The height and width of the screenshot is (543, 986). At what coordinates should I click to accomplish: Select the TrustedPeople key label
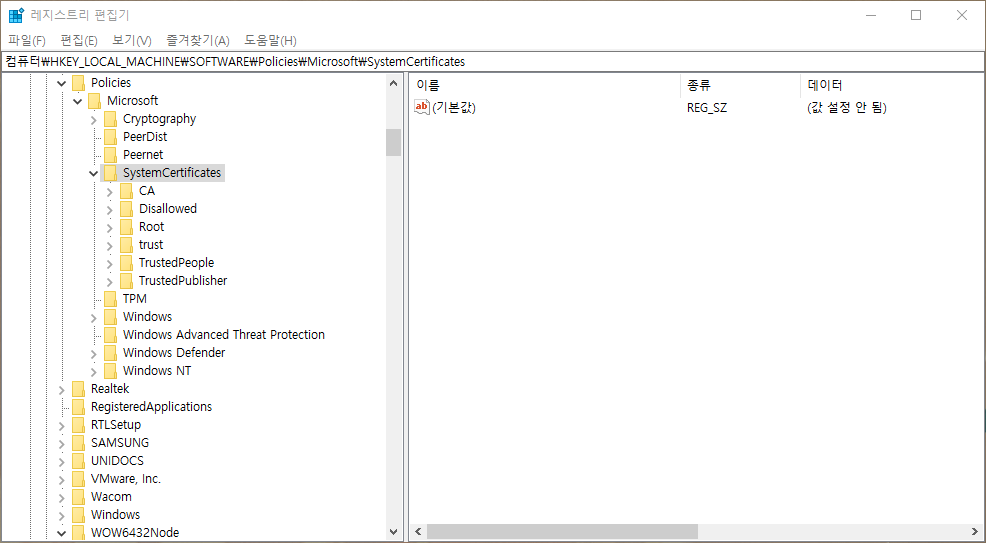176,263
